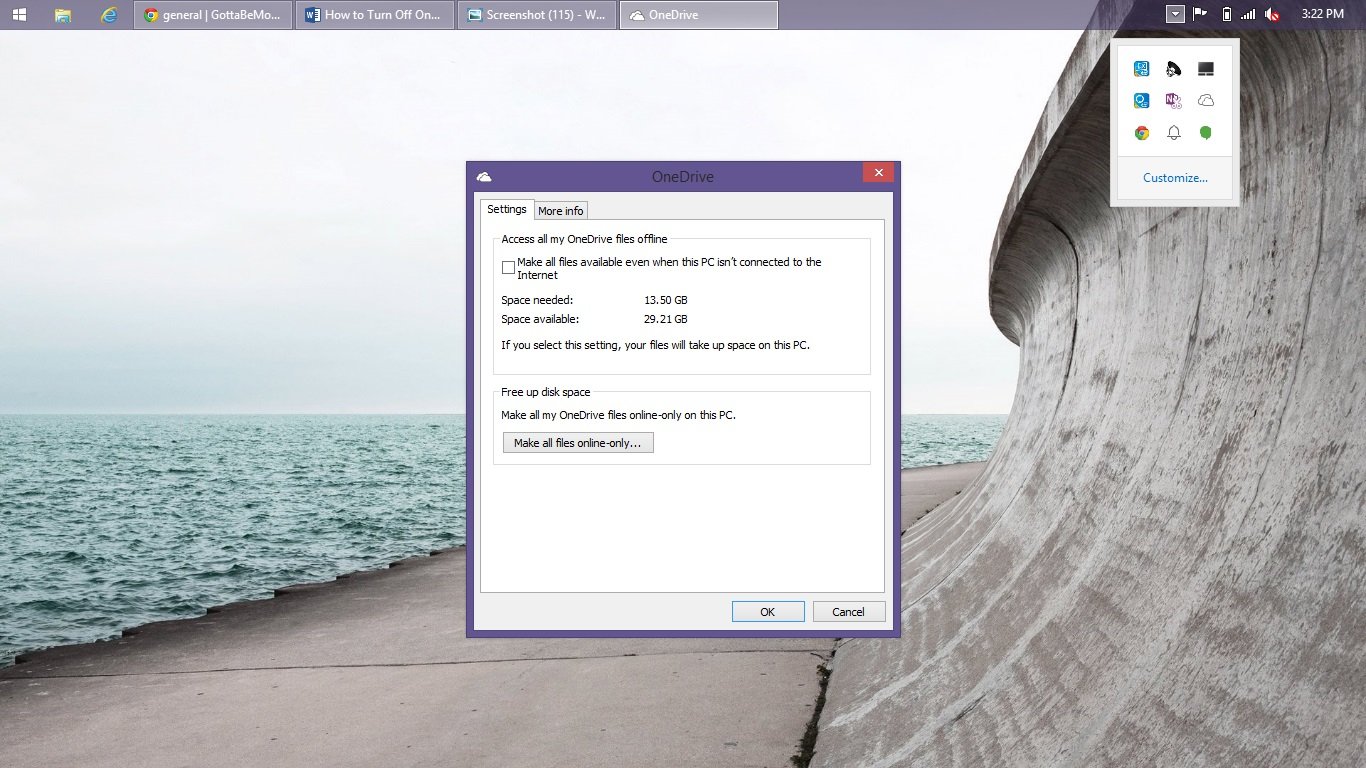1366x768 pixels.
Task: Enable 'Make all files available' offline checkbox
Action: click(x=509, y=268)
